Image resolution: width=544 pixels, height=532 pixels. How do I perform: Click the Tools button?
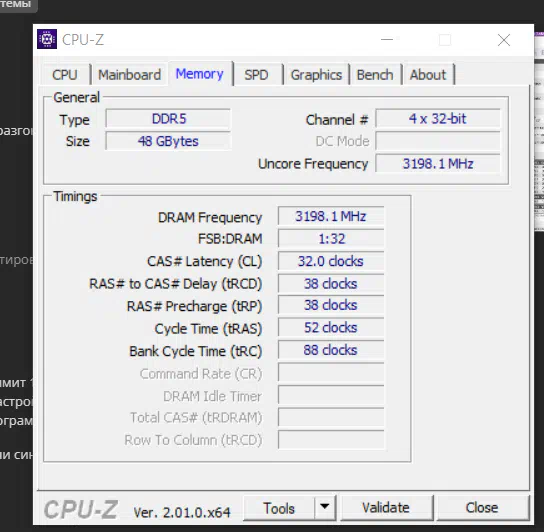279,508
